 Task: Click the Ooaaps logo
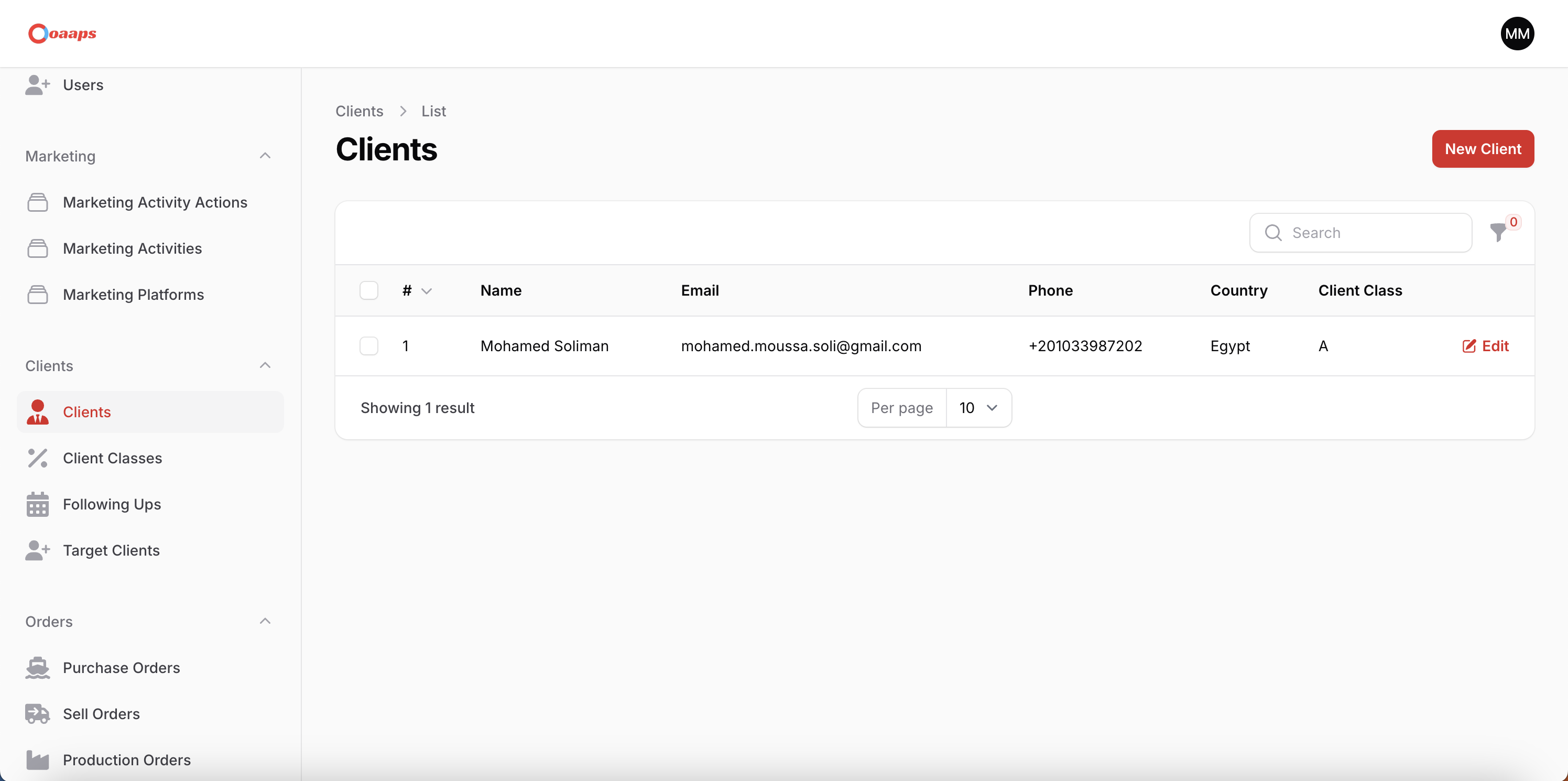click(62, 34)
